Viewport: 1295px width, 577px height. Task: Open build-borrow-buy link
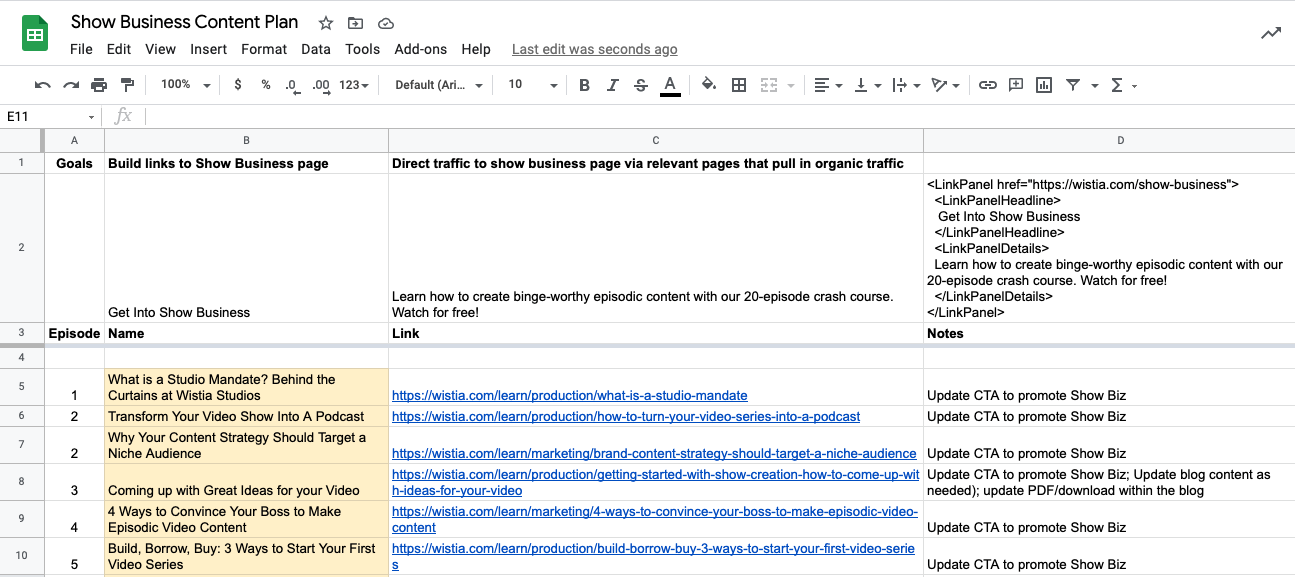[x=653, y=556]
